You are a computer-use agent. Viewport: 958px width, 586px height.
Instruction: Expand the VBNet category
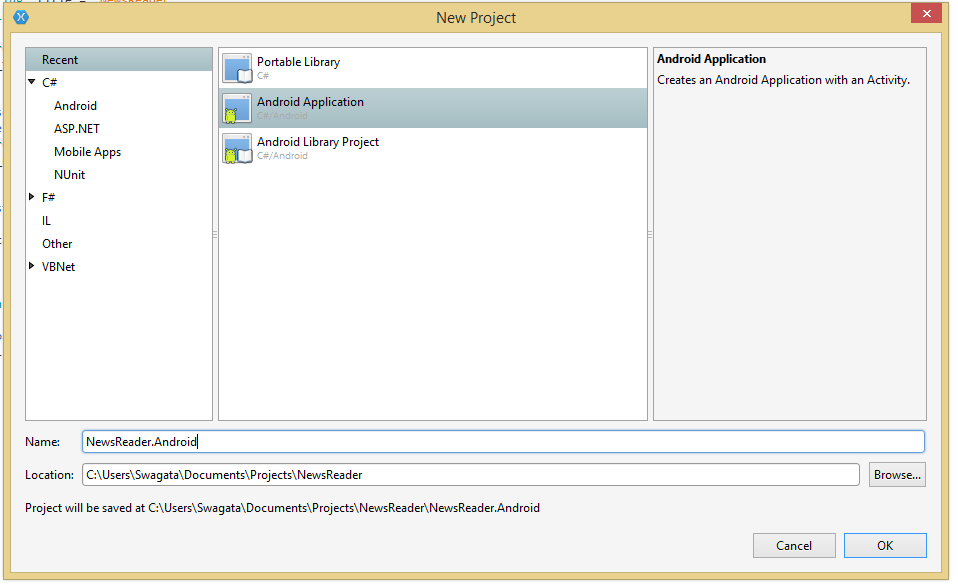(32, 266)
